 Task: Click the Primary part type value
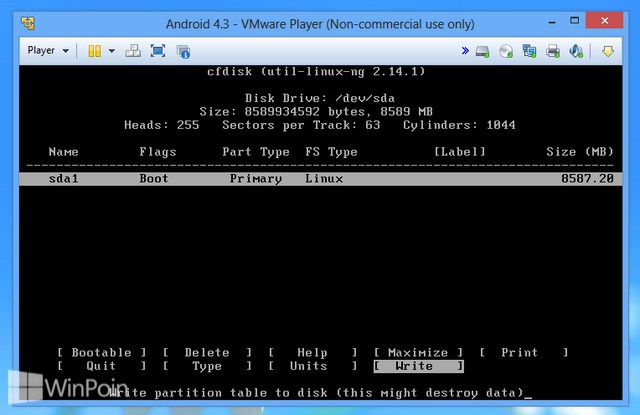tap(256, 179)
